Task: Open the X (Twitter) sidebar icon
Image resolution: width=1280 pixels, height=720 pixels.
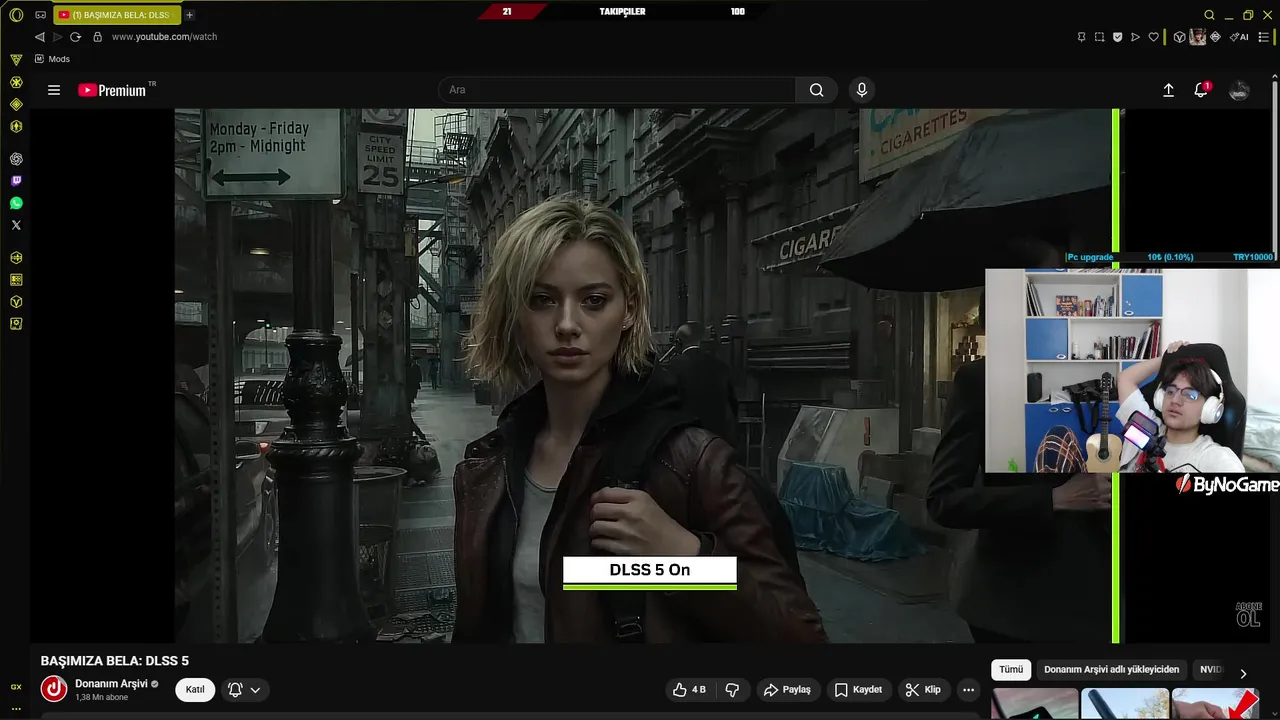Action: click(16, 225)
